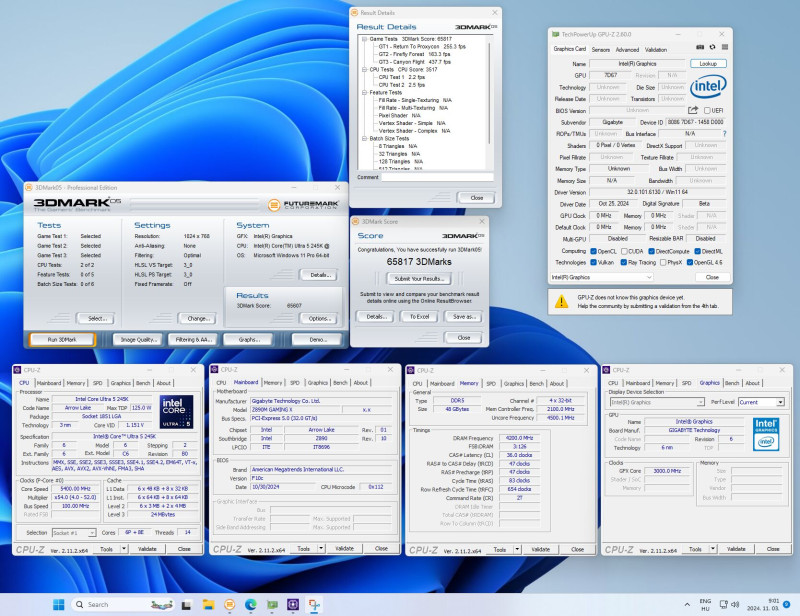
Task: Click the GPU-Z screenshot camera icon
Action: 700,47
